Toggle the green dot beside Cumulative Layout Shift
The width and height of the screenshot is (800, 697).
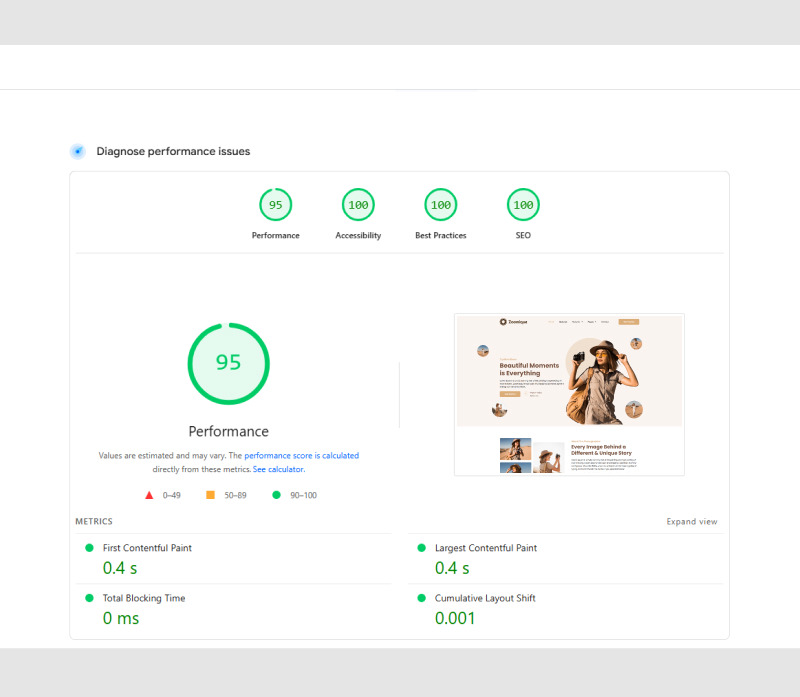(x=421, y=598)
